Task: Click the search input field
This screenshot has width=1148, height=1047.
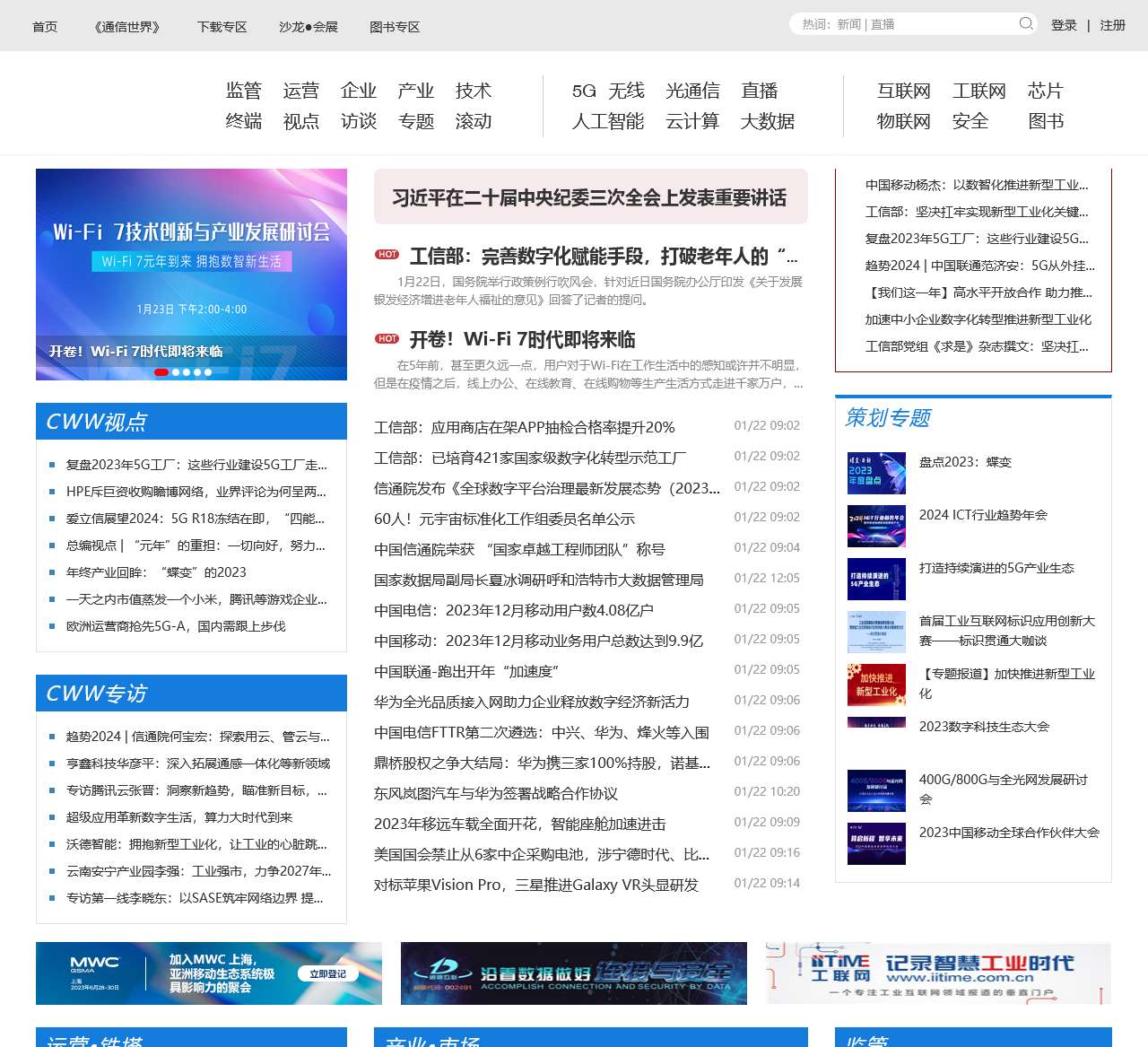Action: click(906, 24)
